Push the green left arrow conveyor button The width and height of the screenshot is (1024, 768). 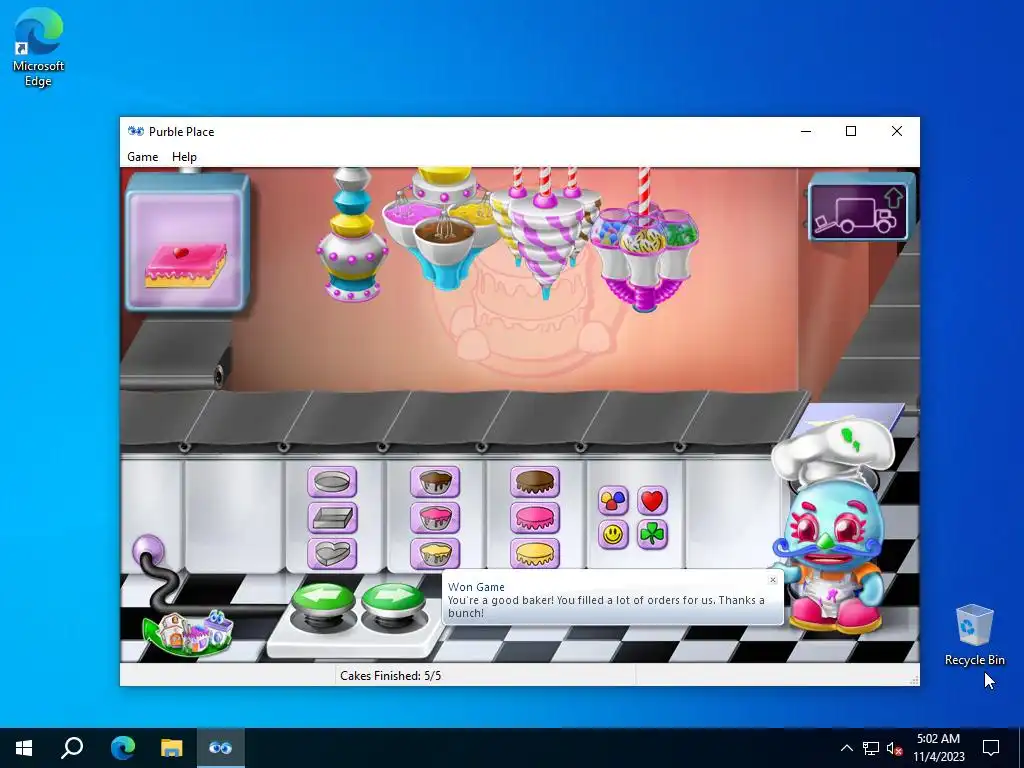[323, 600]
